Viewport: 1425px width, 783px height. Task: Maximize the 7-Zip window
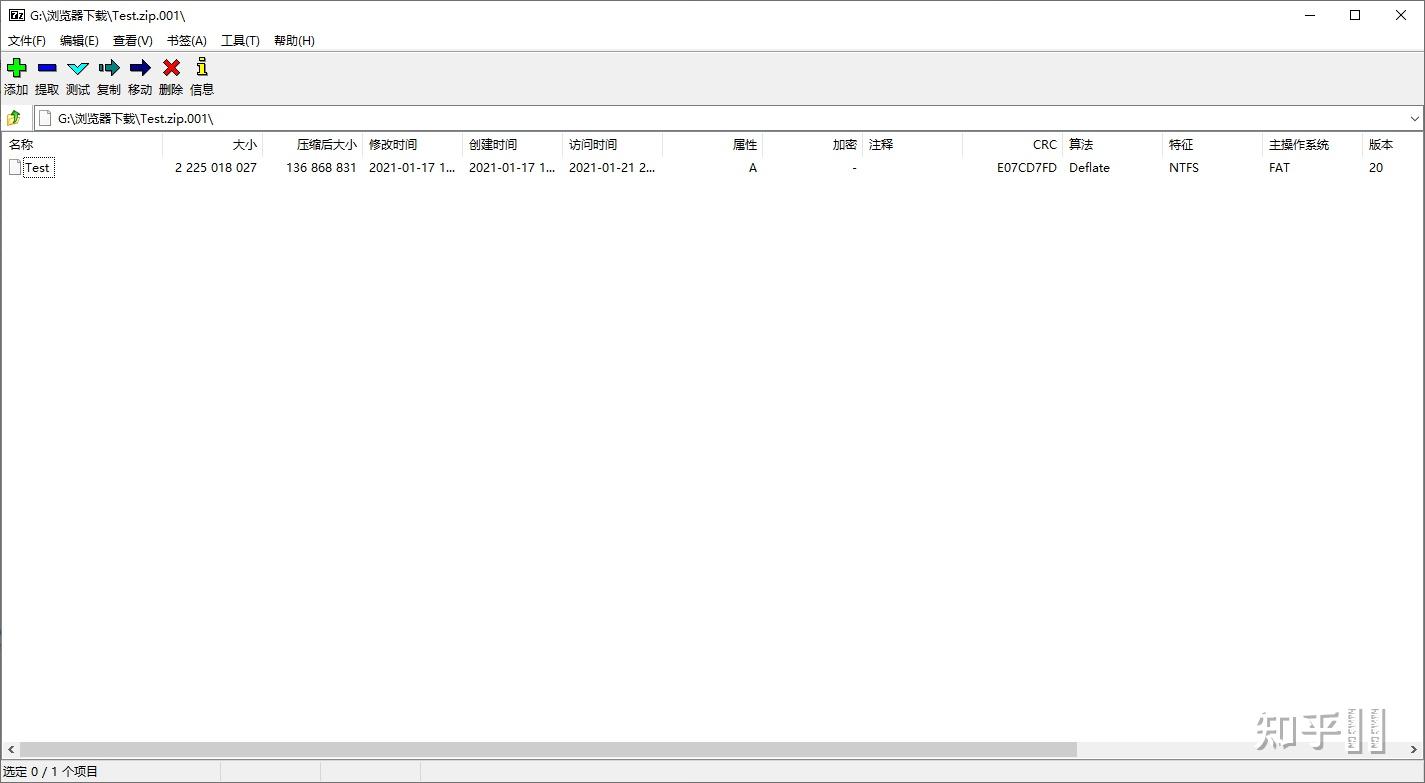(1356, 15)
